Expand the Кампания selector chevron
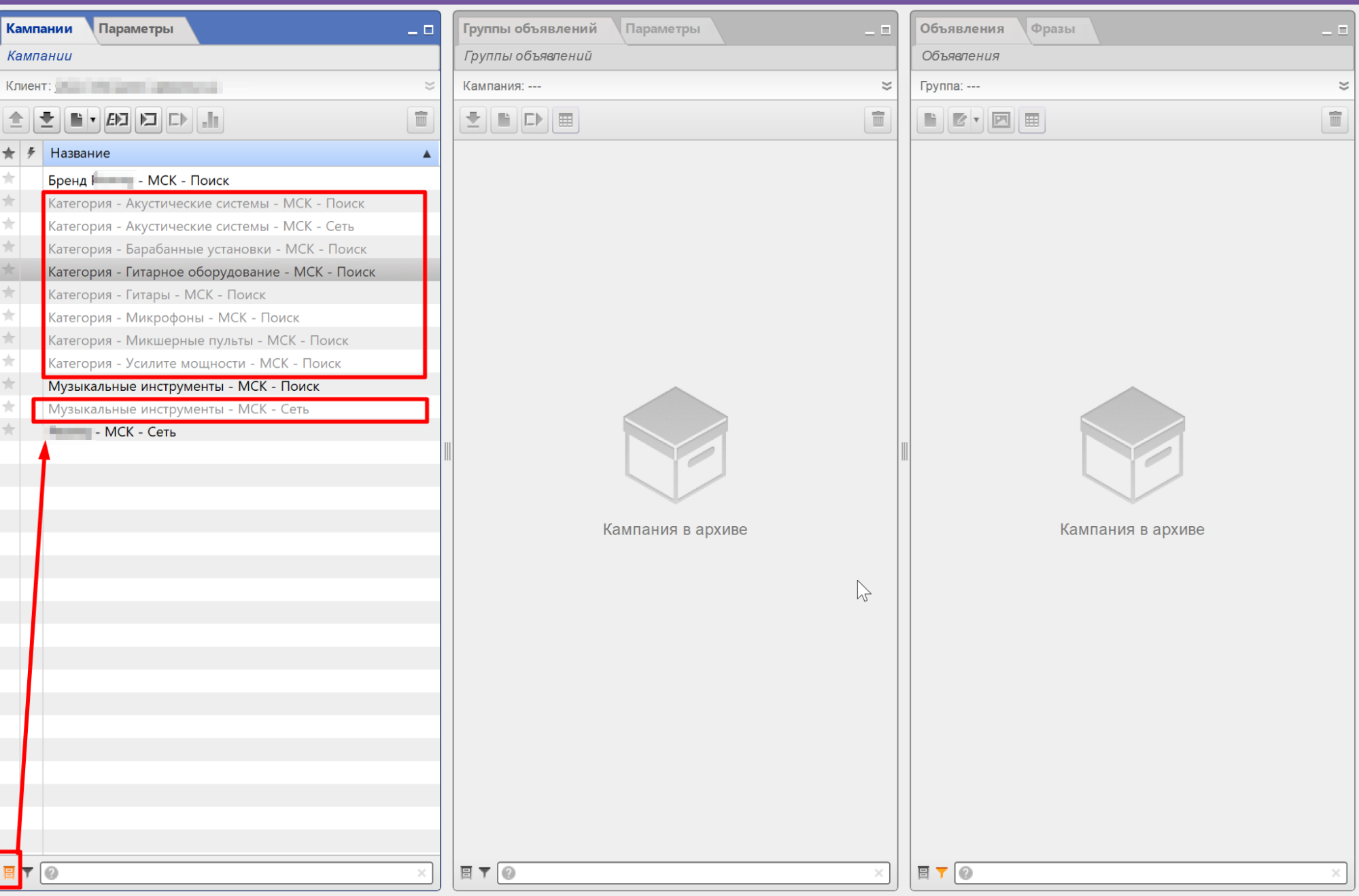Screen dimensions: 1359x896 tap(886, 86)
